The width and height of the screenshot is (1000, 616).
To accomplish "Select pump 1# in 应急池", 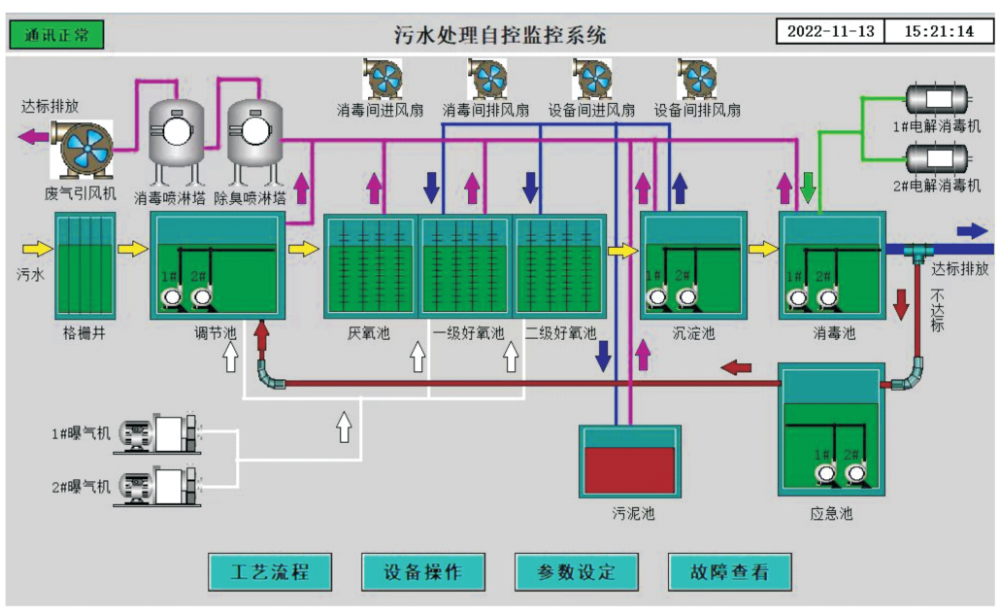I will (x=825, y=474).
